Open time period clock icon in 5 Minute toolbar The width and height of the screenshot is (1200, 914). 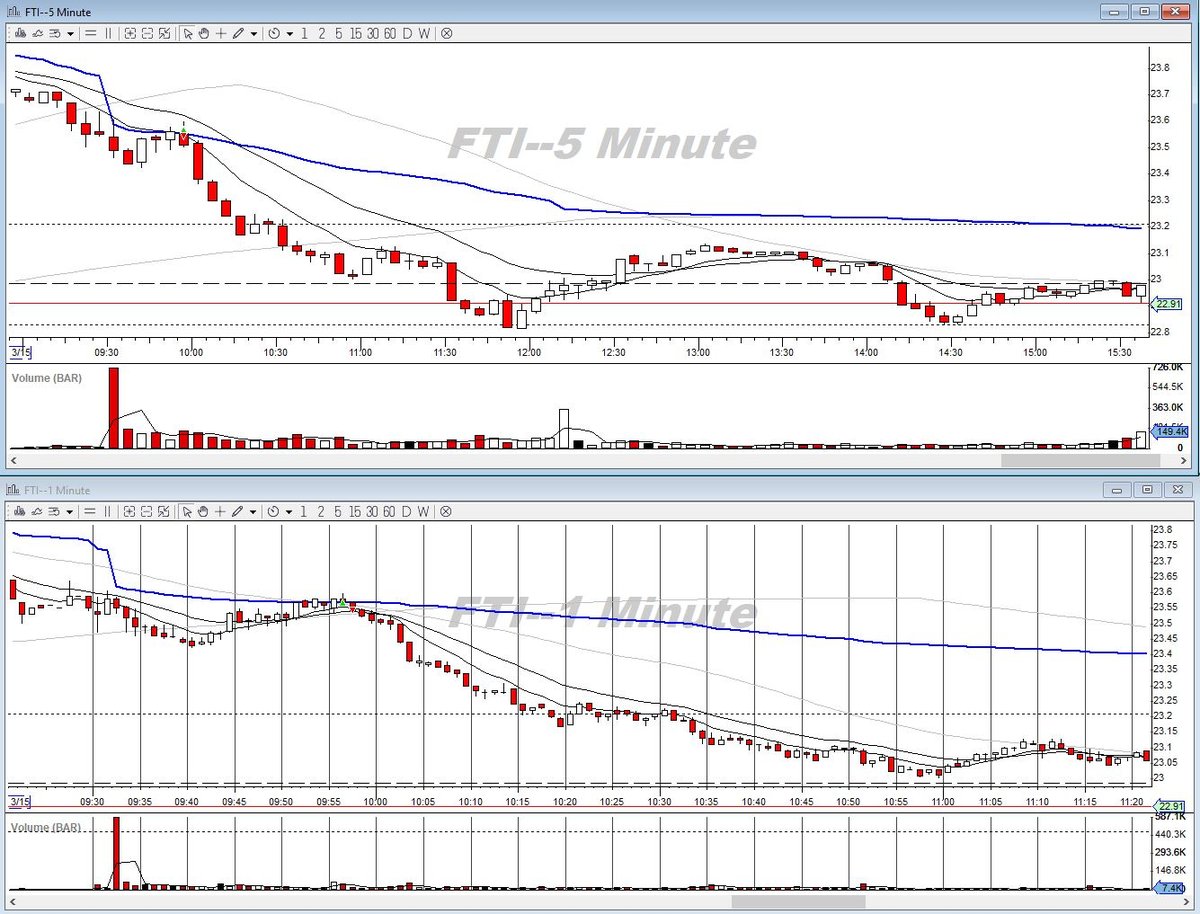click(x=274, y=33)
